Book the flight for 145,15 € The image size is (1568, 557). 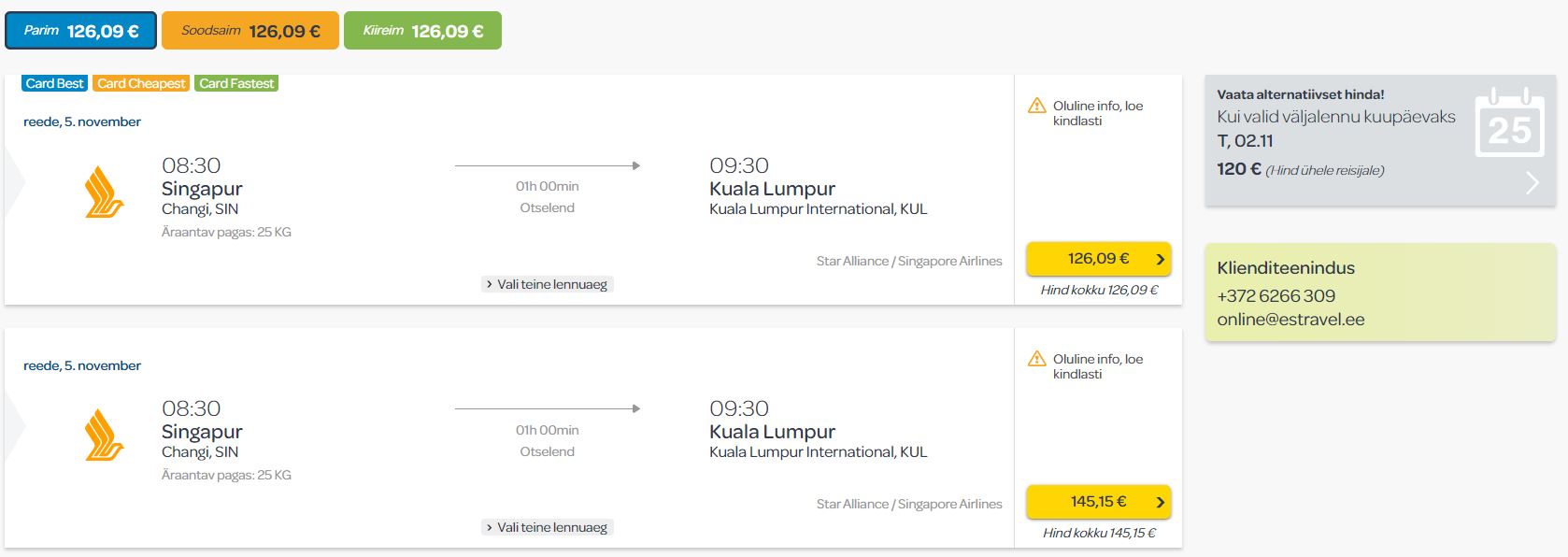(x=1098, y=502)
